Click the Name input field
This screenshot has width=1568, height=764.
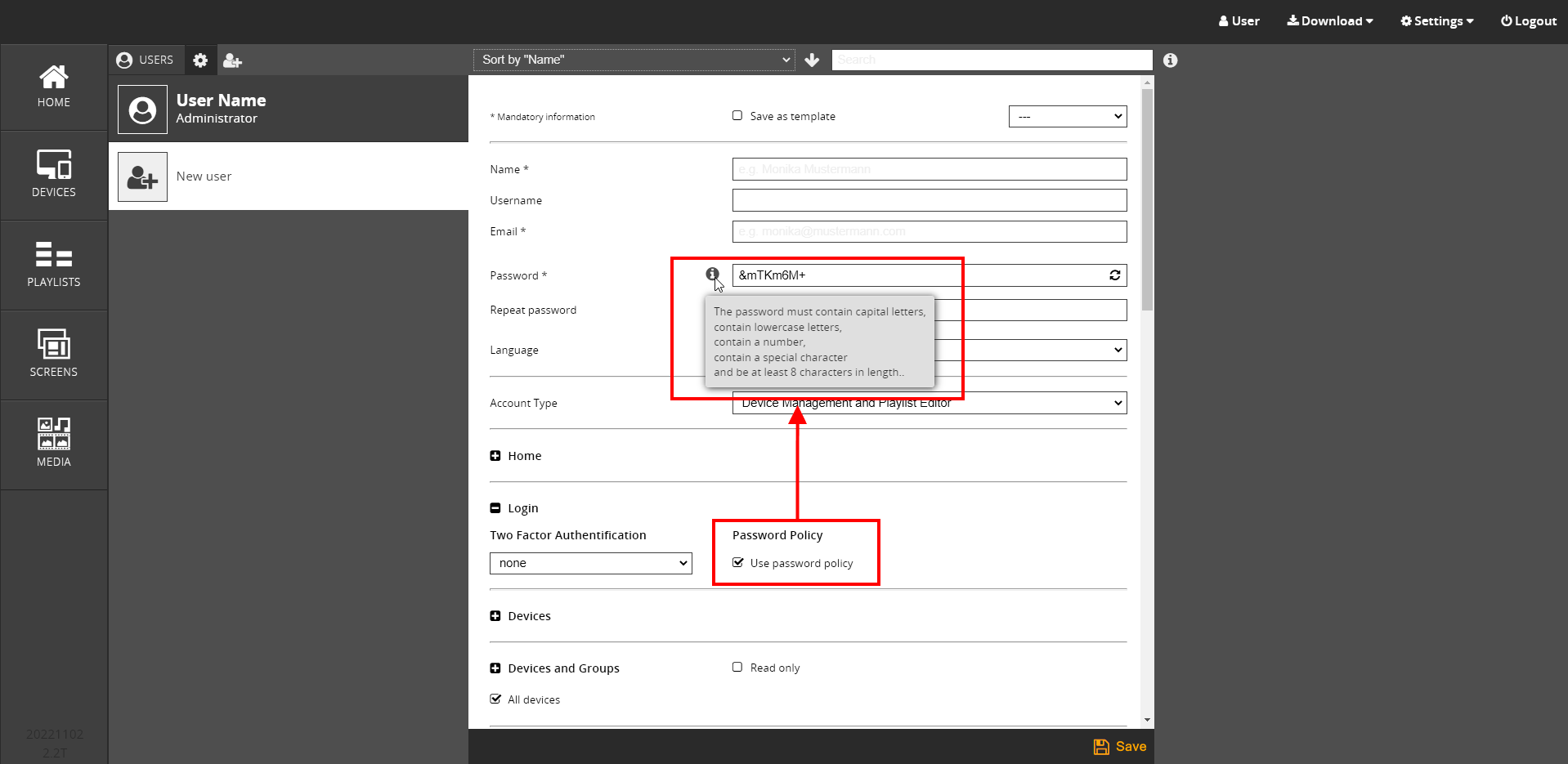click(929, 169)
